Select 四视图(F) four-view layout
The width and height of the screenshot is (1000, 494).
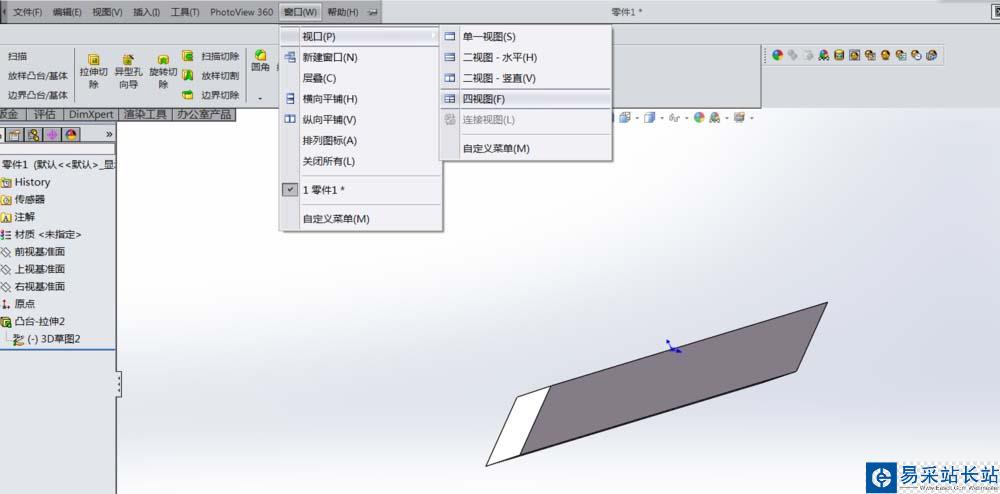click(x=526, y=99)
